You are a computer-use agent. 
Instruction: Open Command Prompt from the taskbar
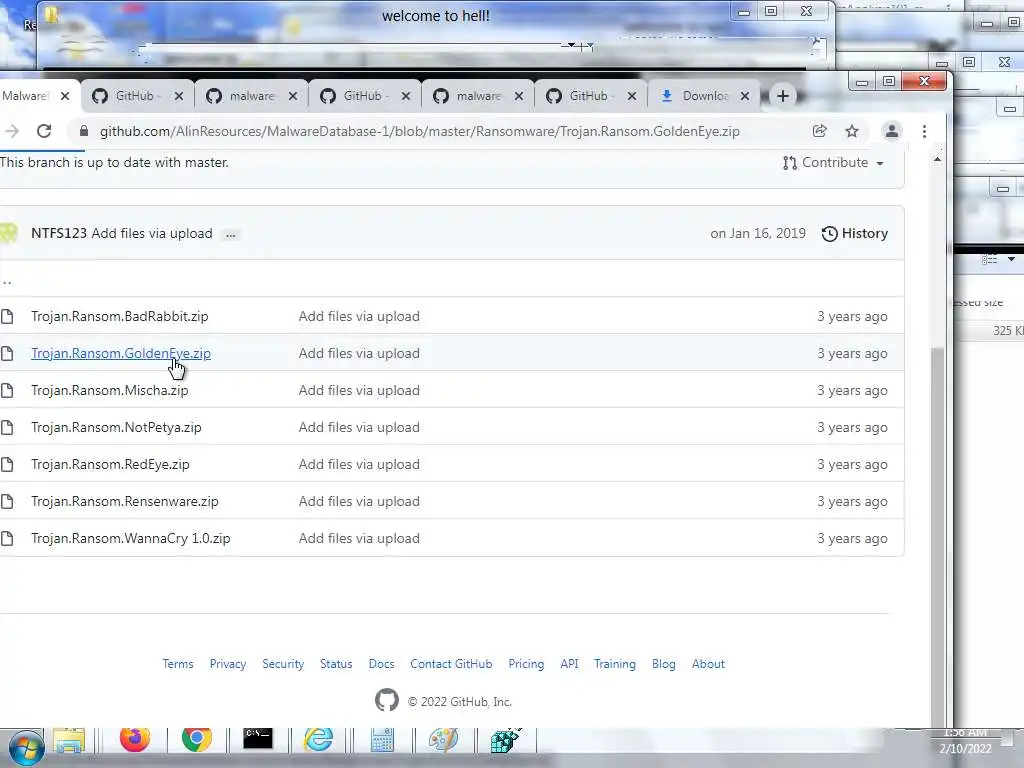(x=258, y=739)
